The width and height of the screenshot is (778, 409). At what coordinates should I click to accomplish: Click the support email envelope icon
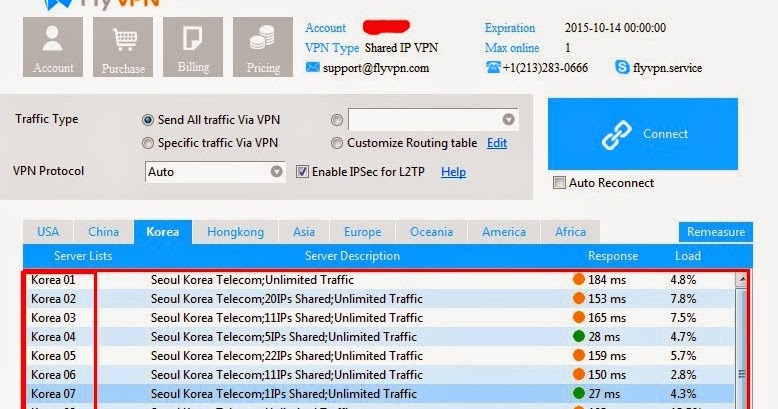313,67
